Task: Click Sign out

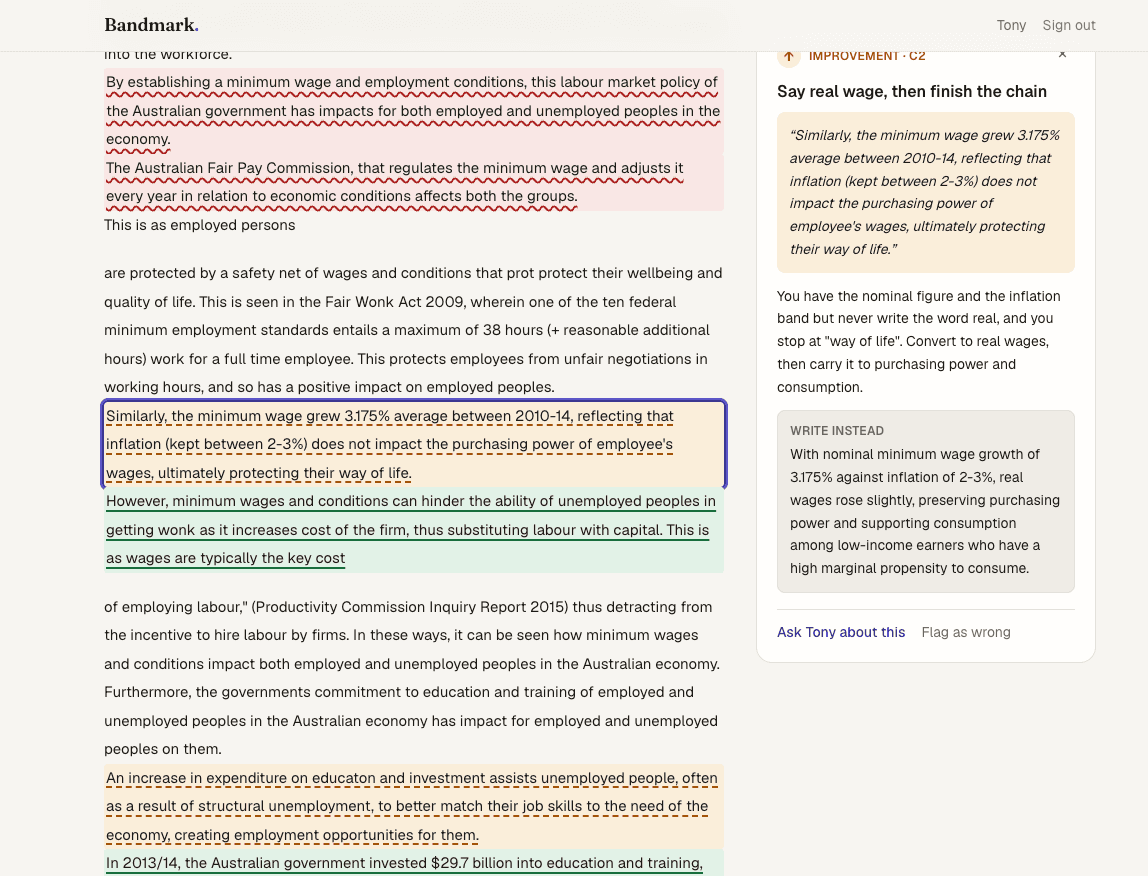Action: pos(1069,25)
